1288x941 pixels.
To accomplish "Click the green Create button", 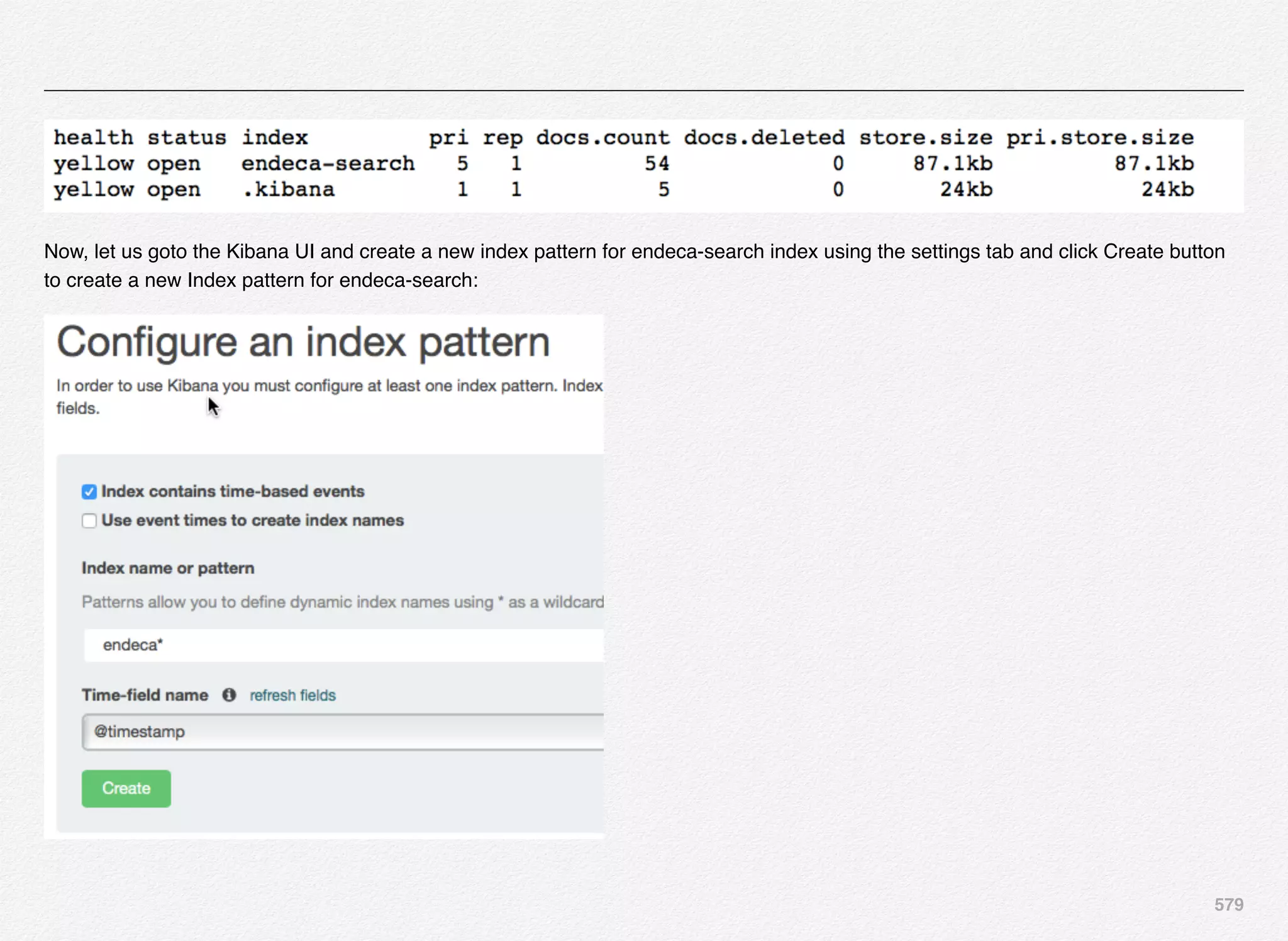I will tap(126, 788).
